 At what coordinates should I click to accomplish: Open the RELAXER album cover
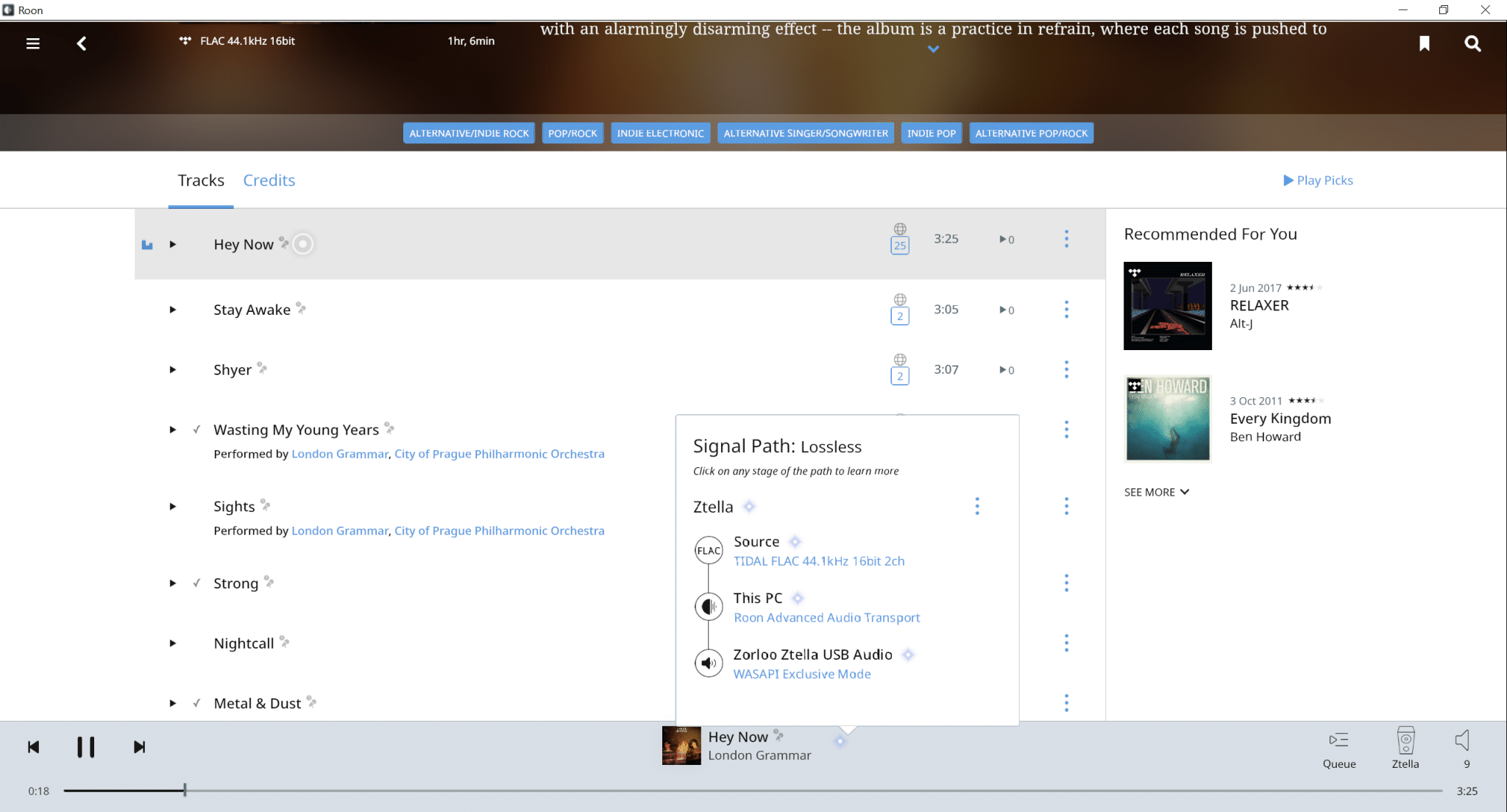click(1168, 306)
